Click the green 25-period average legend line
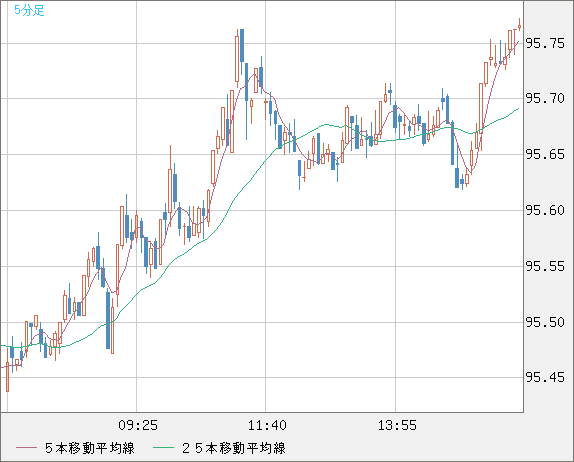Viewport: 574px width, 462px height. (x=163, y=448)
